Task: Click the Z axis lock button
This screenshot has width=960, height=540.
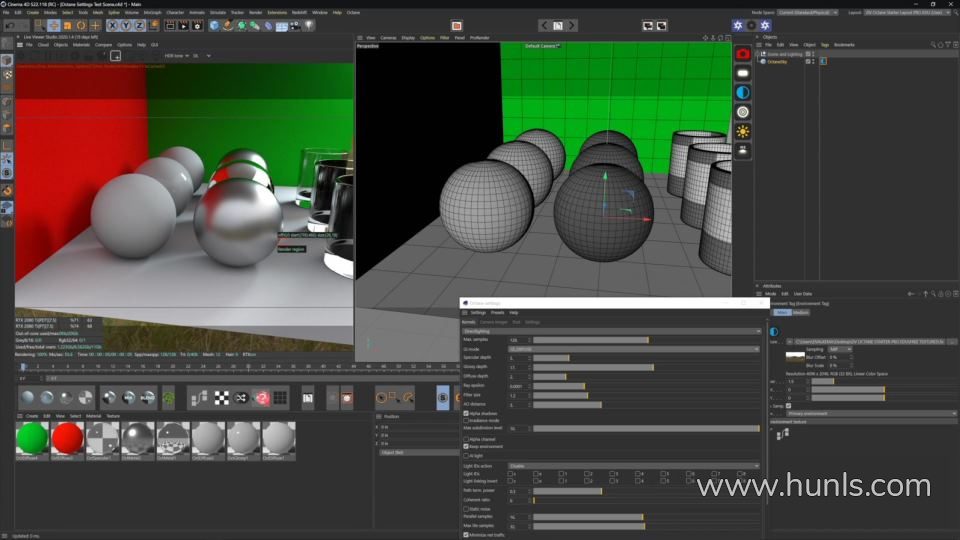Action: [140, 25]
